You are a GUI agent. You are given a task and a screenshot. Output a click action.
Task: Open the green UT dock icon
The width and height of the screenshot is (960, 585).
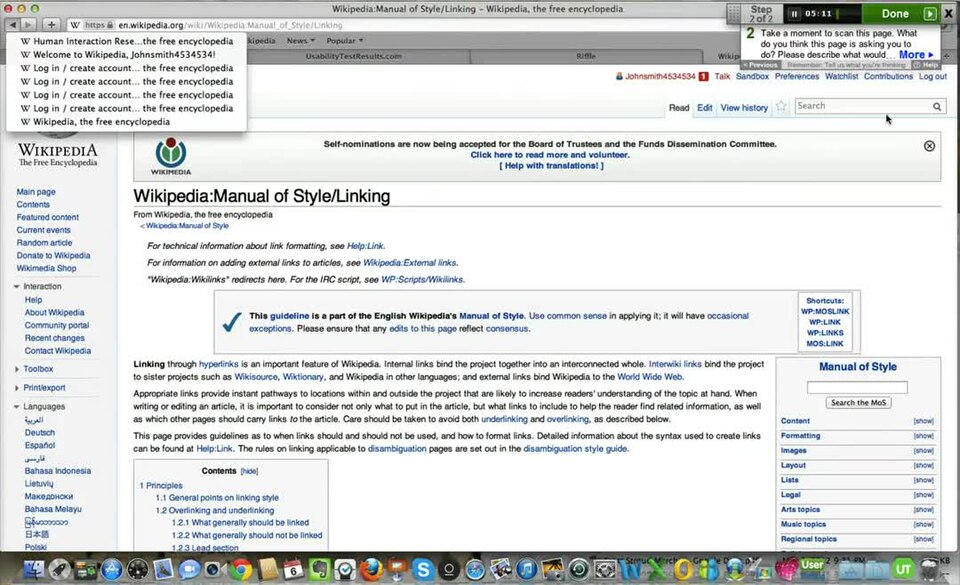tap(903, 570)
